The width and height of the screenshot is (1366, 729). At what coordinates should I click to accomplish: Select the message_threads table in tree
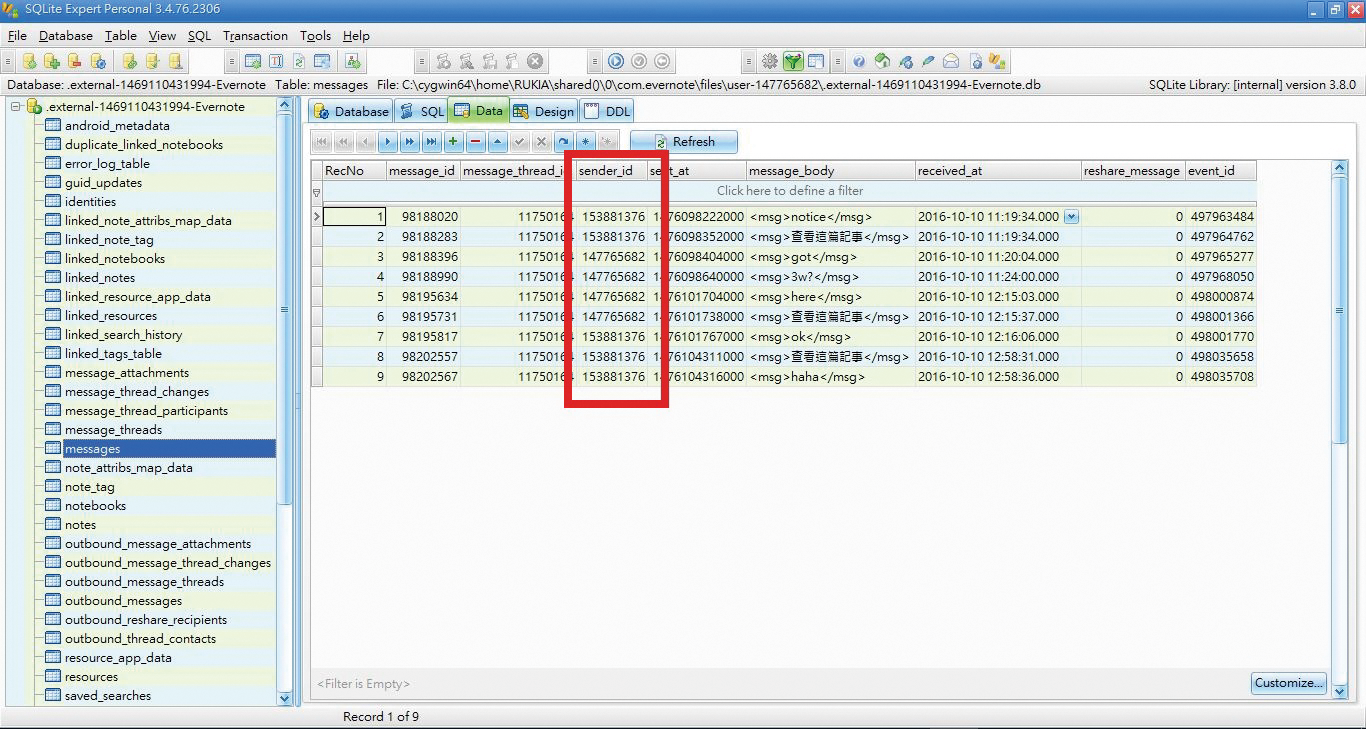[113, 429]
